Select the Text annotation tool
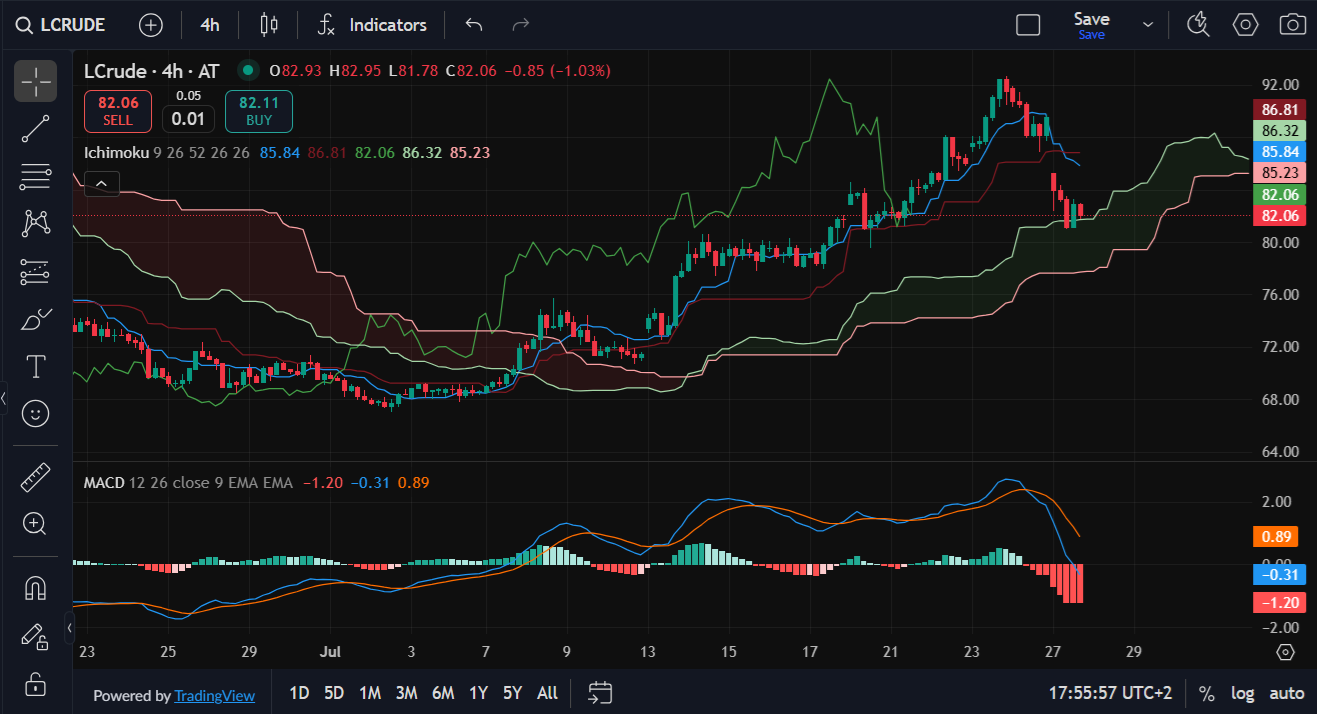The width and height of the screenshot is (1317, 714). point(35,366)
